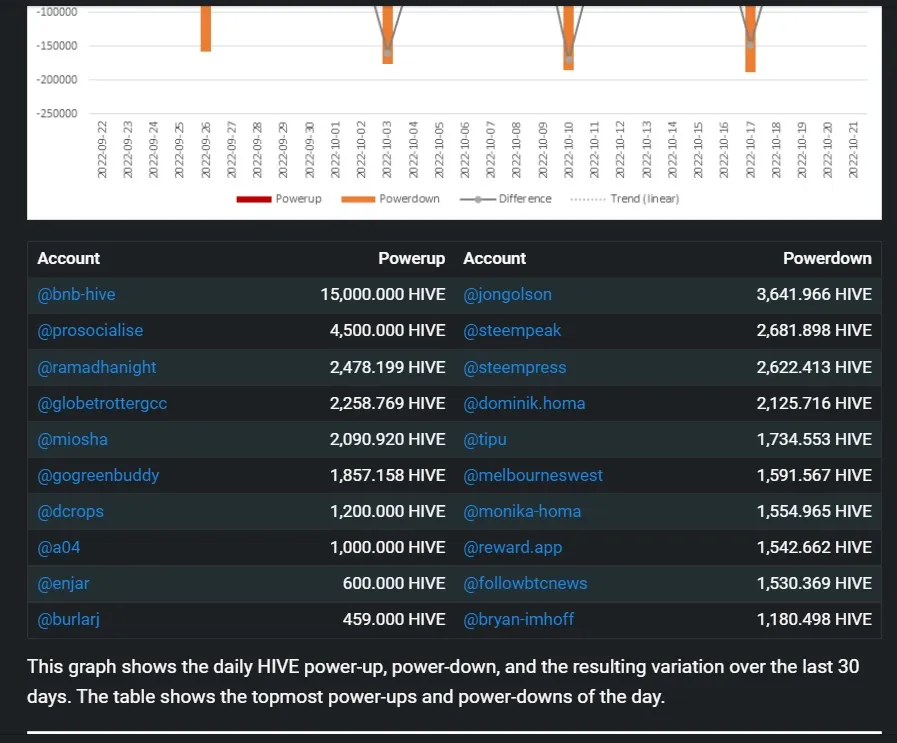Open the @globetrottergcc account link
The image size is (897, 743).
coord(102,403)
